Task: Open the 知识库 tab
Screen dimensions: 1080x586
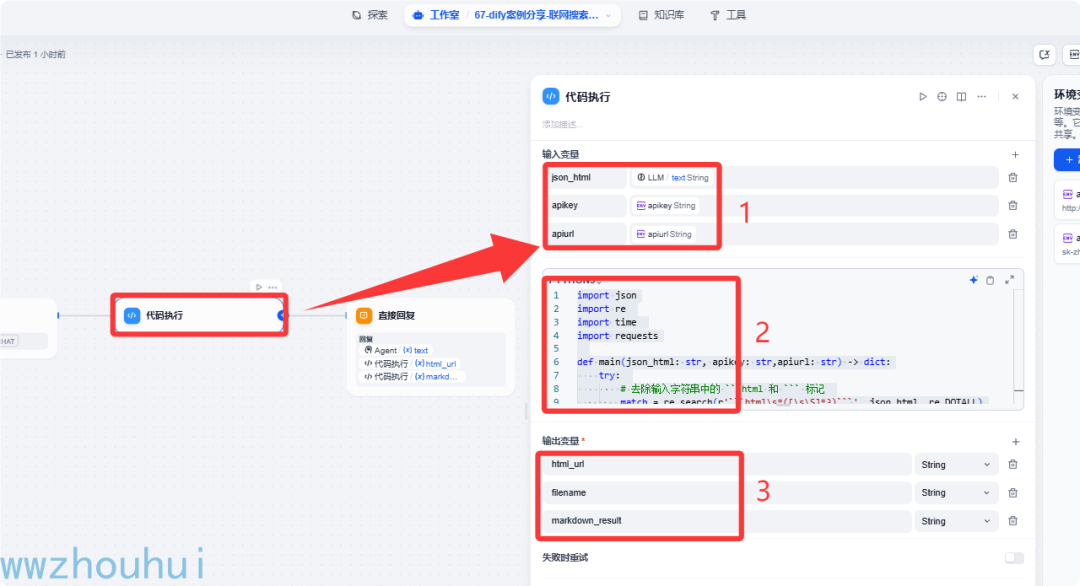Action: point(661,15)
